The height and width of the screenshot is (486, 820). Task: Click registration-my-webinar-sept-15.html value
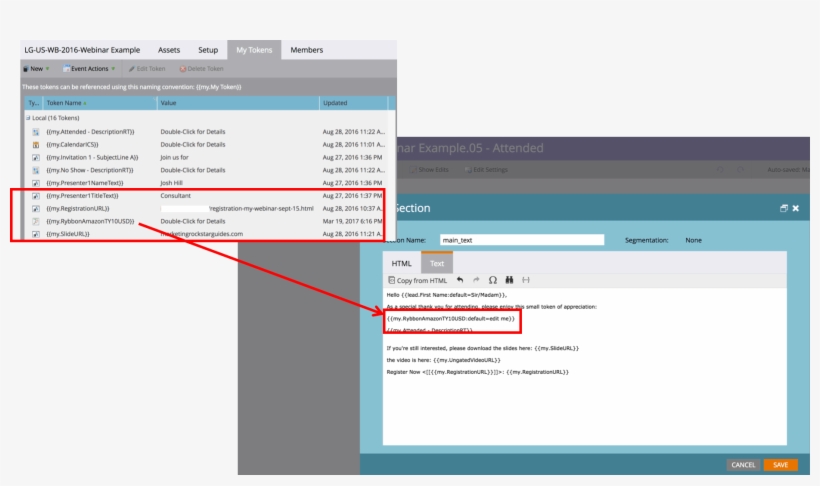261,208
